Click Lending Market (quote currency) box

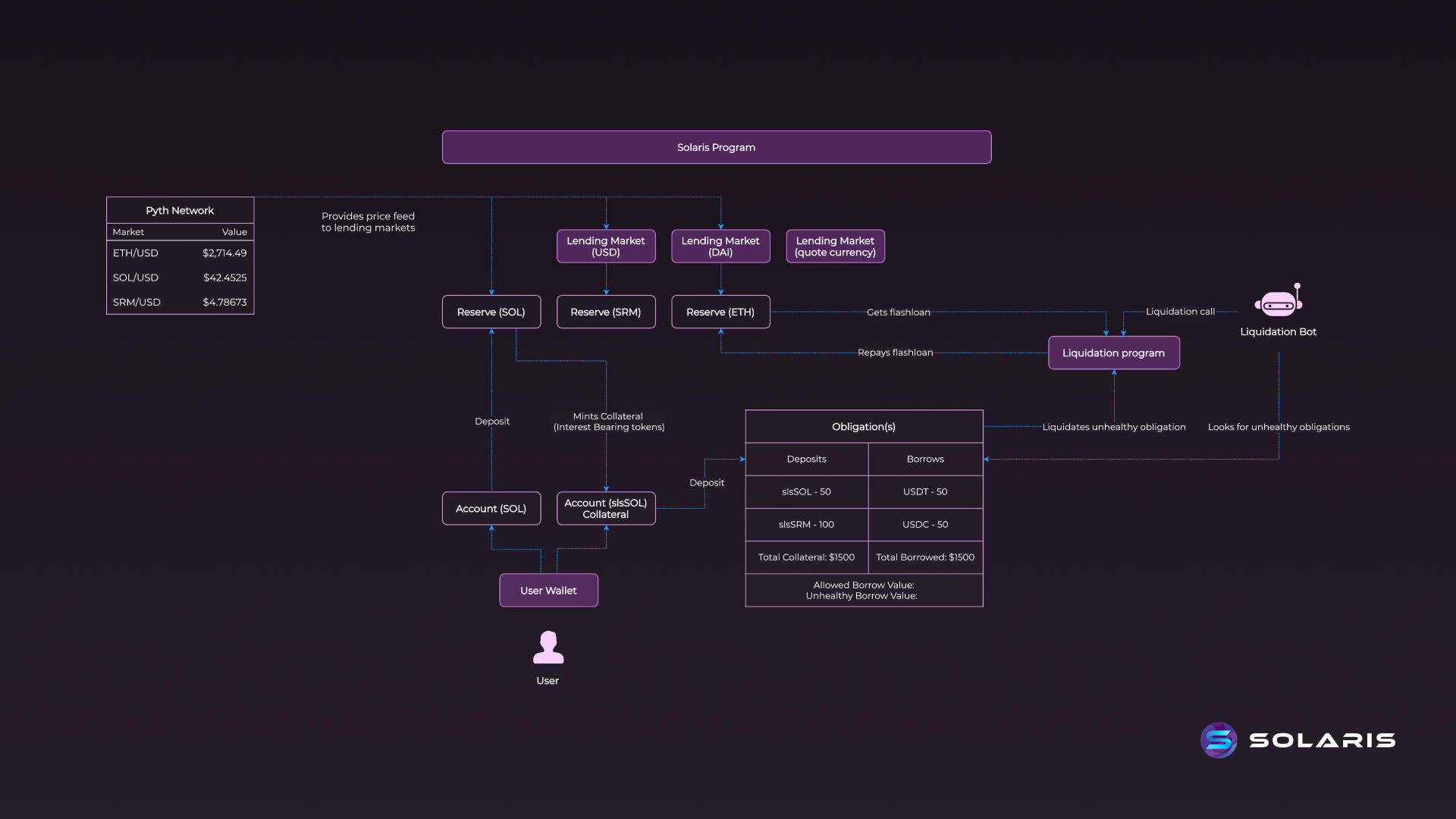(x=835, y=246)
